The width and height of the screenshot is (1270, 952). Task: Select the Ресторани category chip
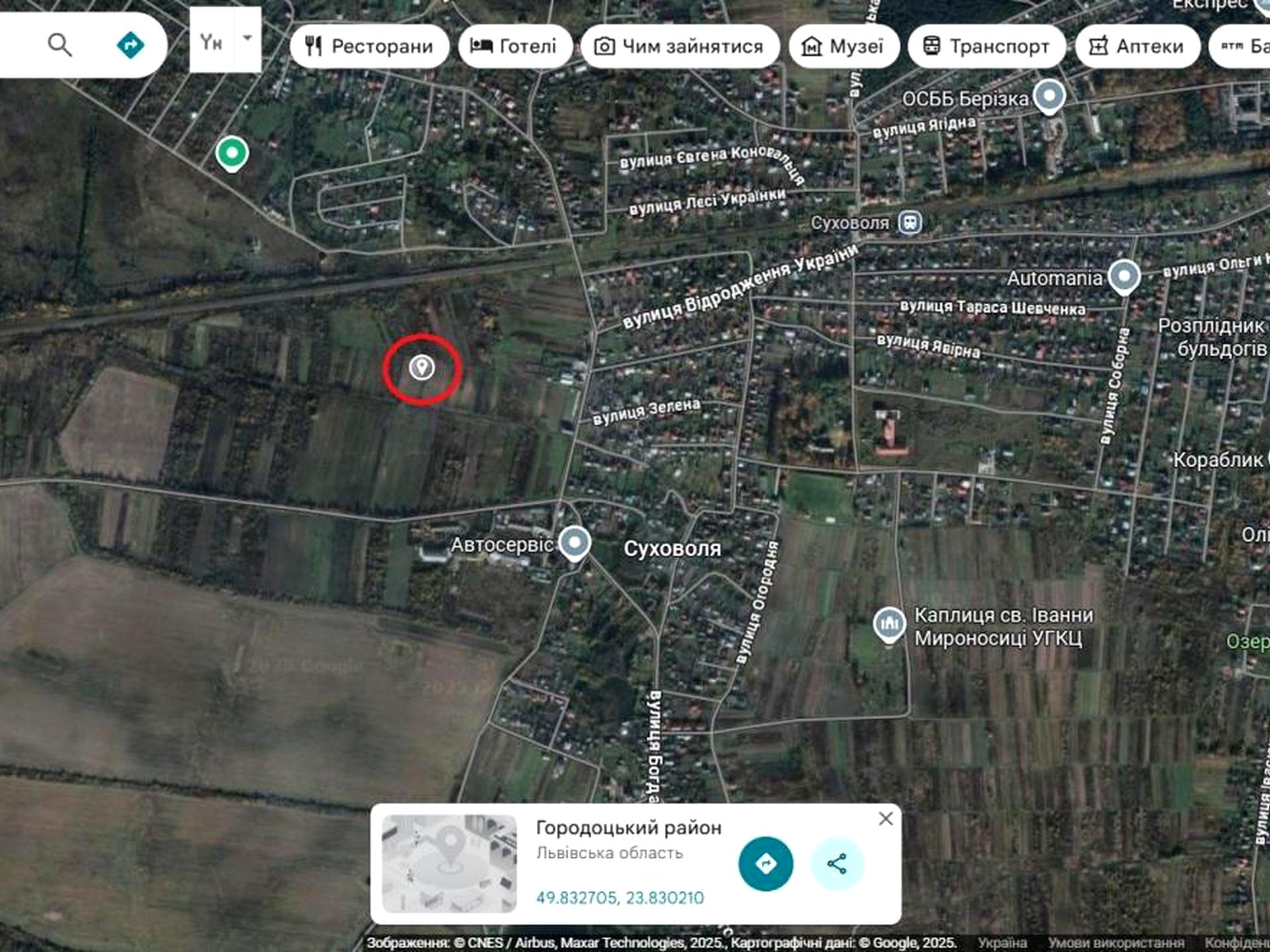pyautogui.click(x=369, y=46)
